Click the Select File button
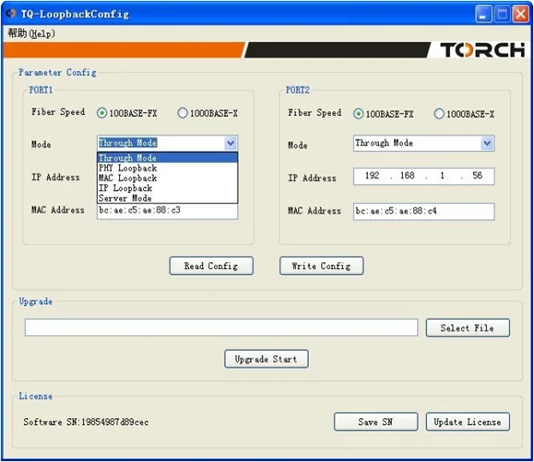The image size is (534, 462). 468,328
